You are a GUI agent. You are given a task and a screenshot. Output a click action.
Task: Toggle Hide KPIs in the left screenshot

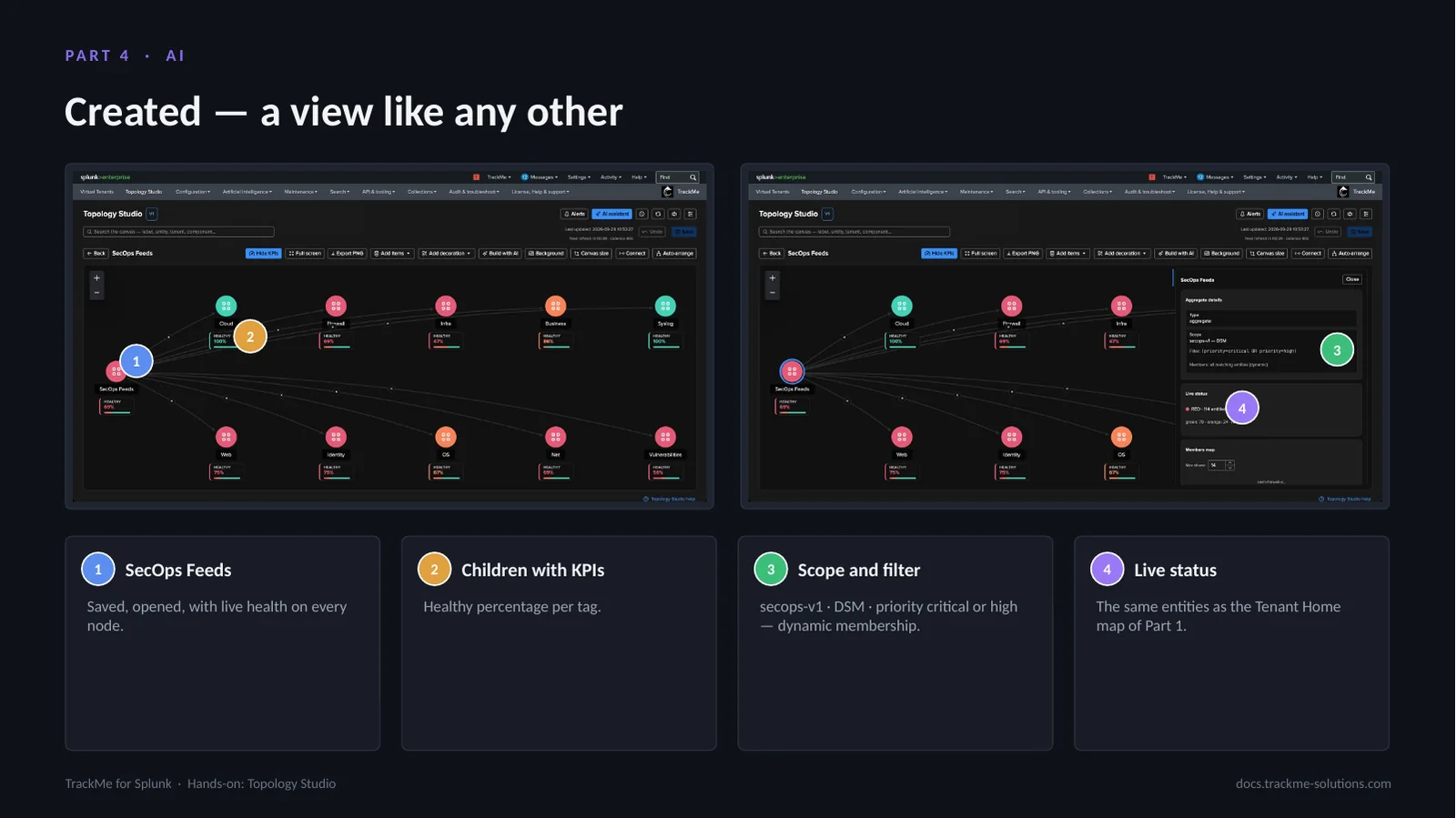(x=263, y=253)
